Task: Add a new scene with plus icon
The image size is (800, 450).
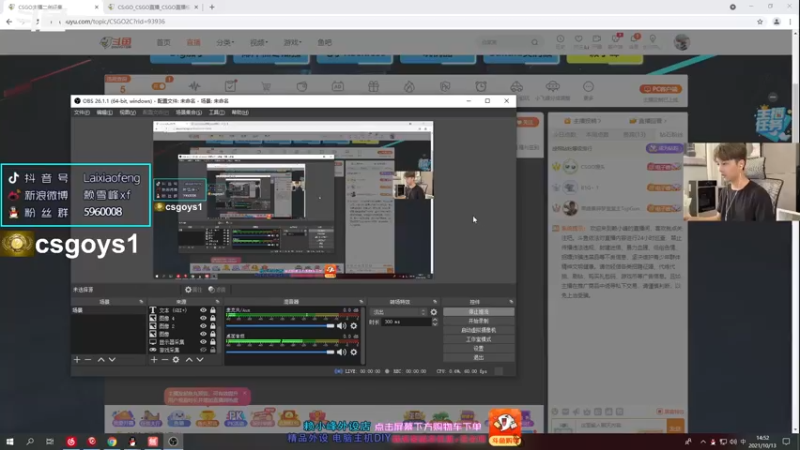Action: point(77,360)
